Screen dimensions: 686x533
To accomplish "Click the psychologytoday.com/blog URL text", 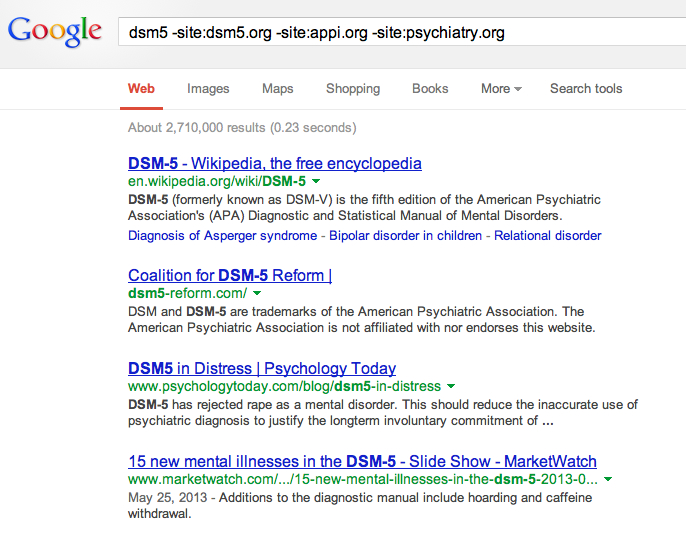I will 284,386.
